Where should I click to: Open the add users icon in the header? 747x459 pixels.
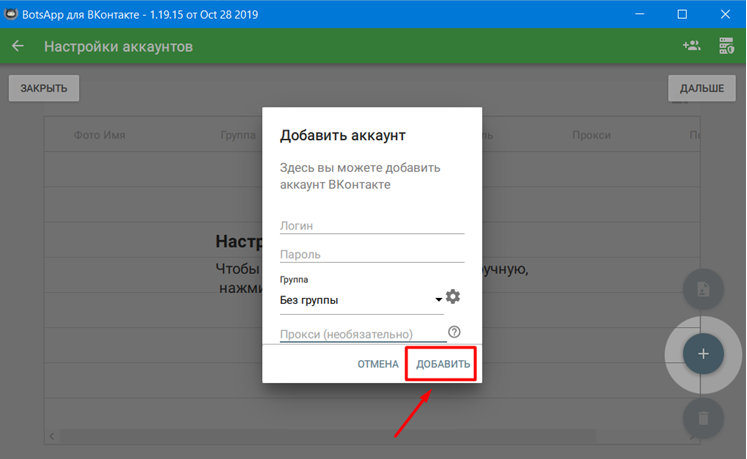[x=691, y=46]
